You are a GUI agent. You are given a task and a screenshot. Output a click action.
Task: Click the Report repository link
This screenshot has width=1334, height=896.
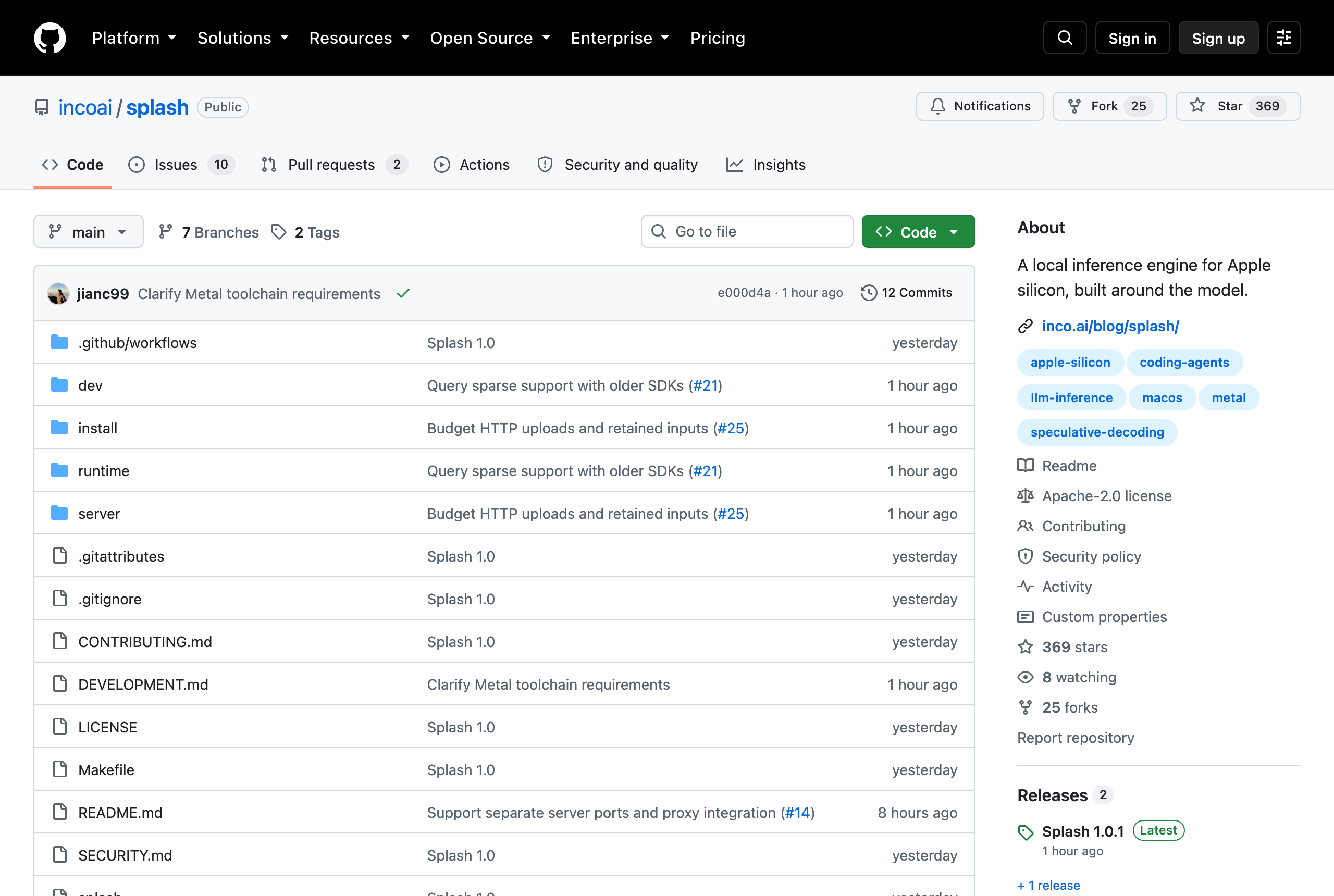point(1075,738)
